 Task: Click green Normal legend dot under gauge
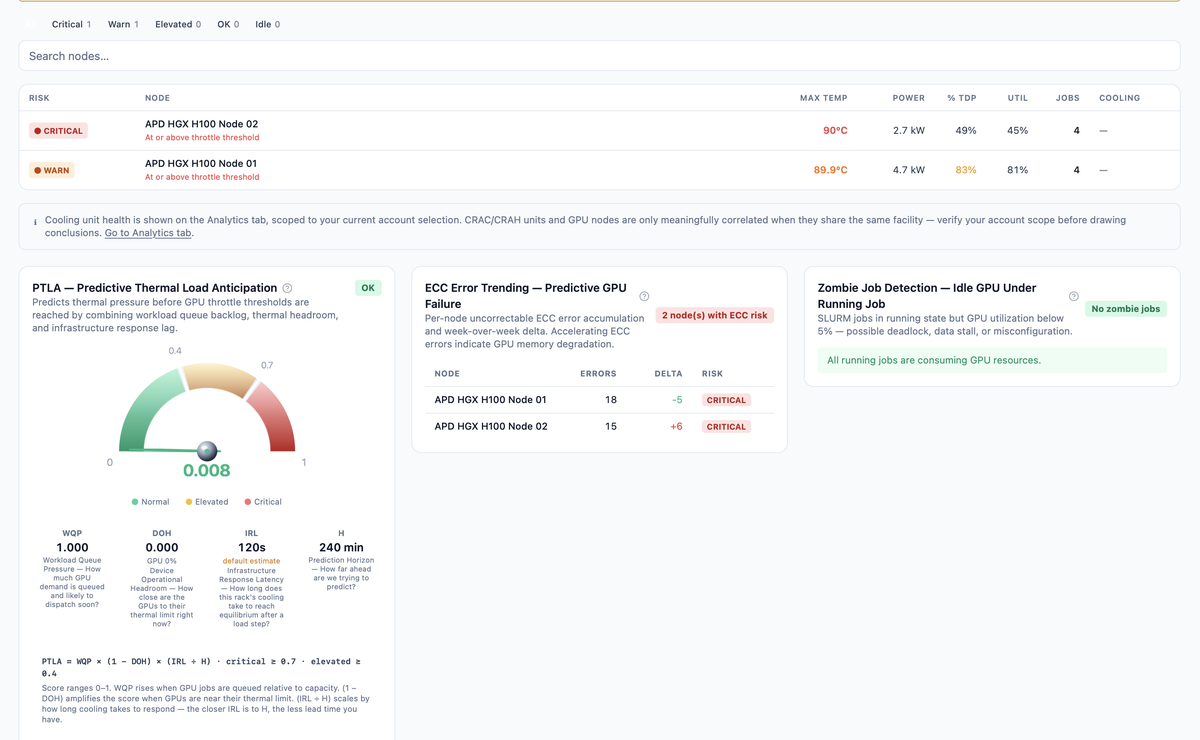[x=135, y=502]
